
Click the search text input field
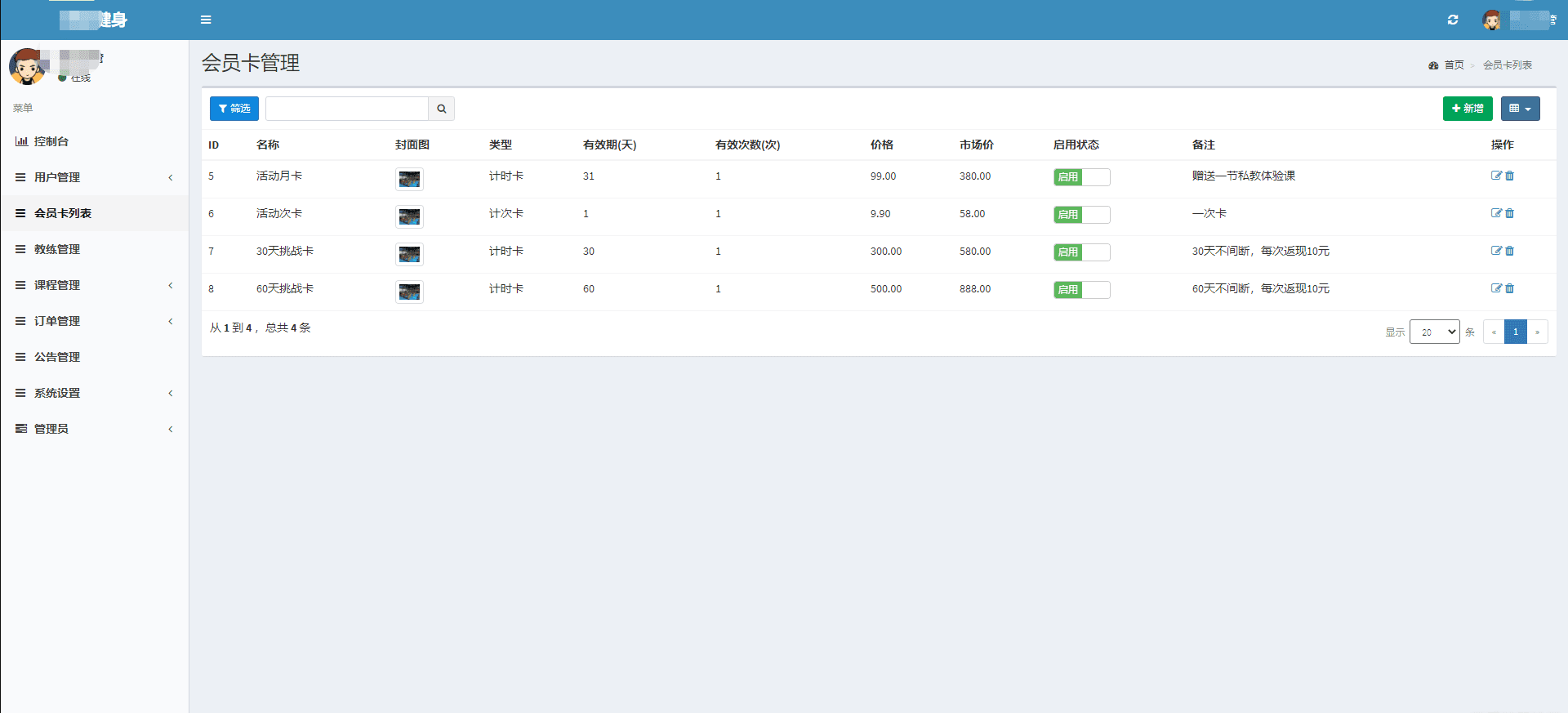[347, 109]
